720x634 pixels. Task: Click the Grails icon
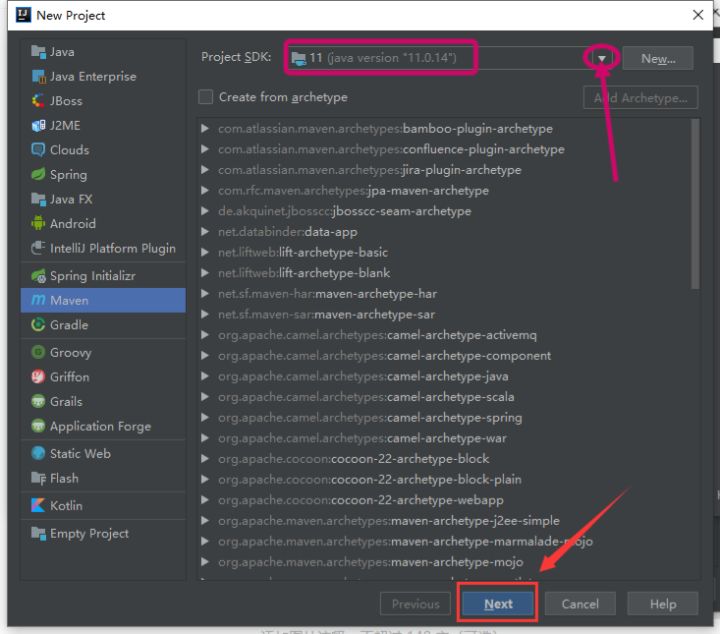(x=38, y=402)
